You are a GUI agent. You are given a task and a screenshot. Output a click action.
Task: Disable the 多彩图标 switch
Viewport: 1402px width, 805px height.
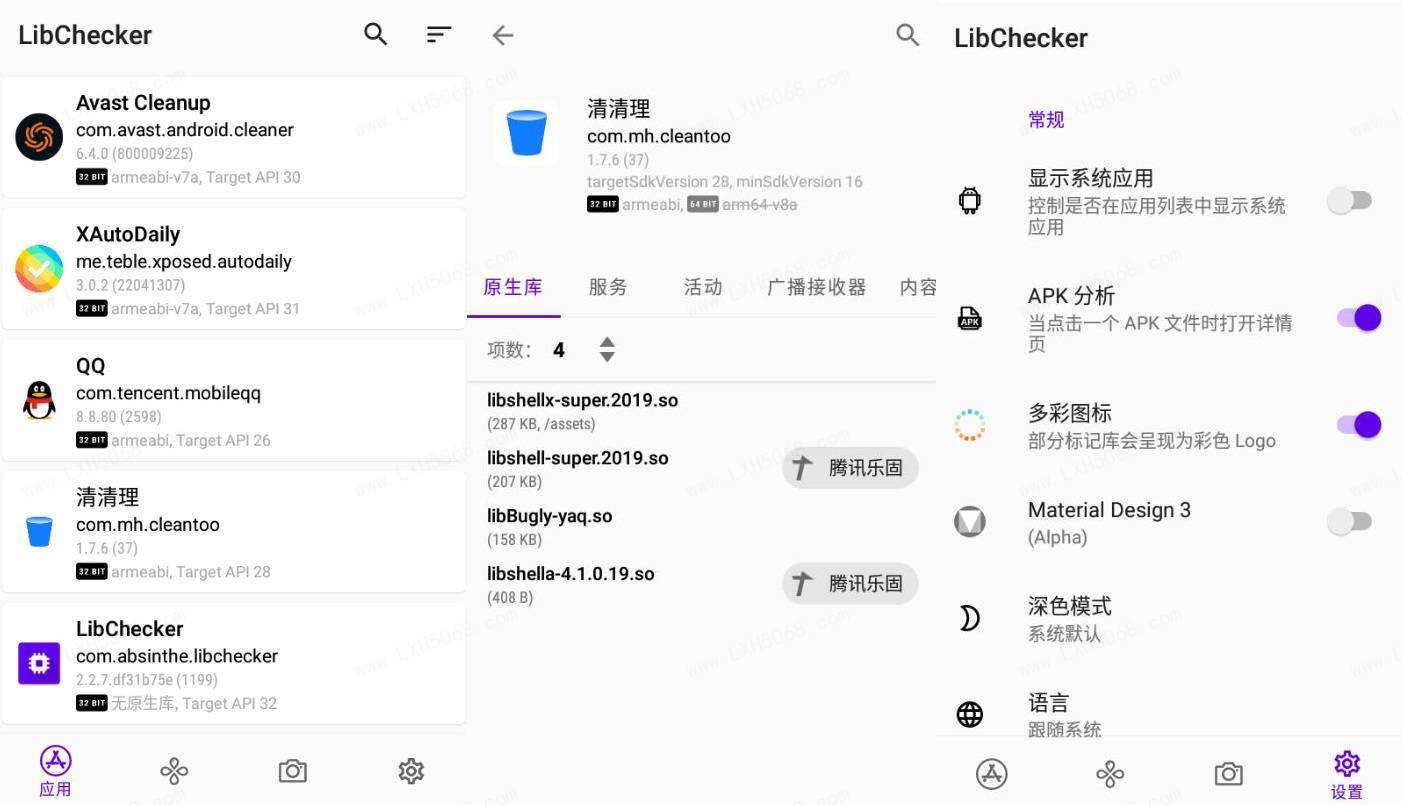coord(1359,425)
